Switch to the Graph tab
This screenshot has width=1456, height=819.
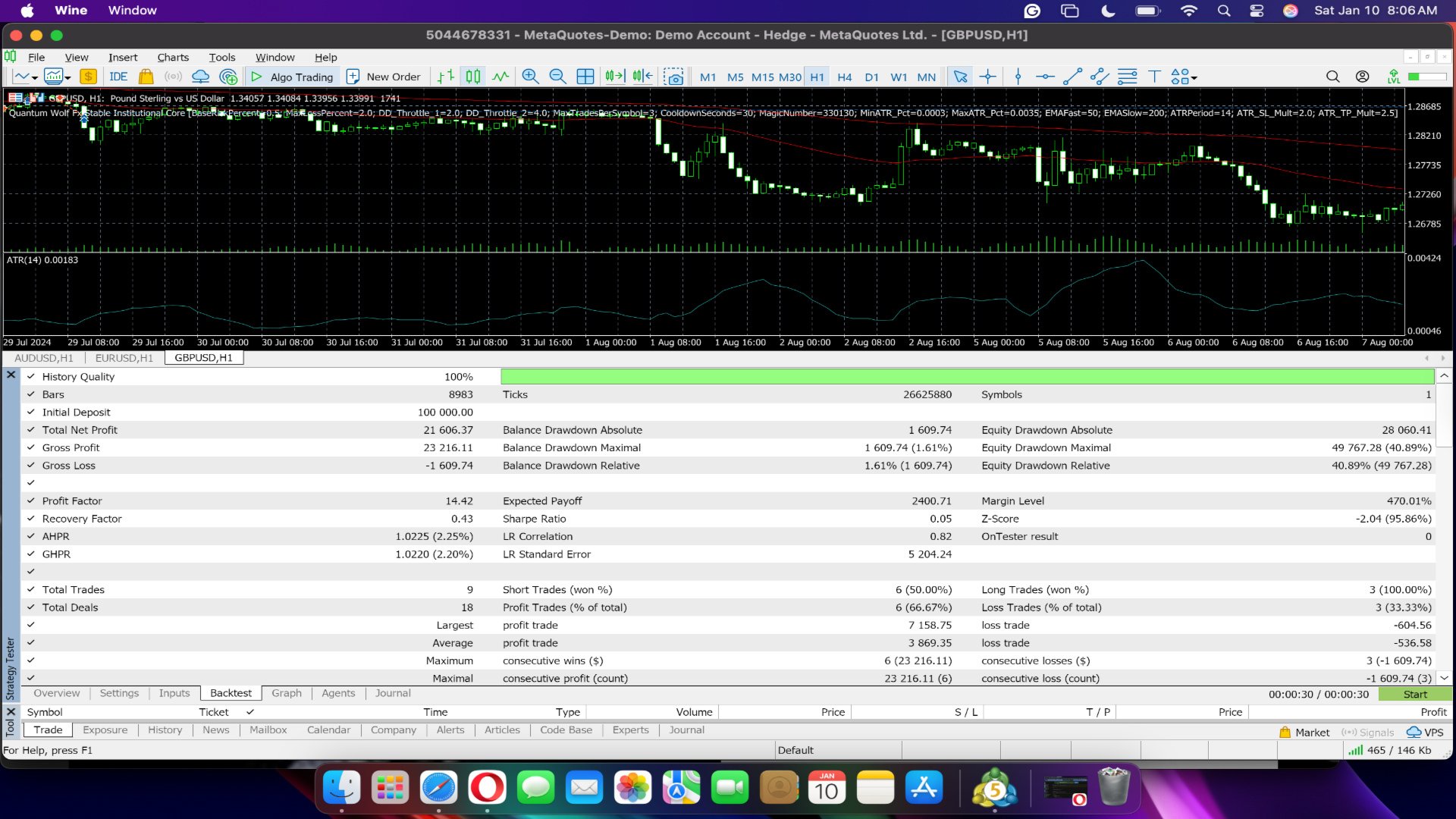click(x=287, y=693)
